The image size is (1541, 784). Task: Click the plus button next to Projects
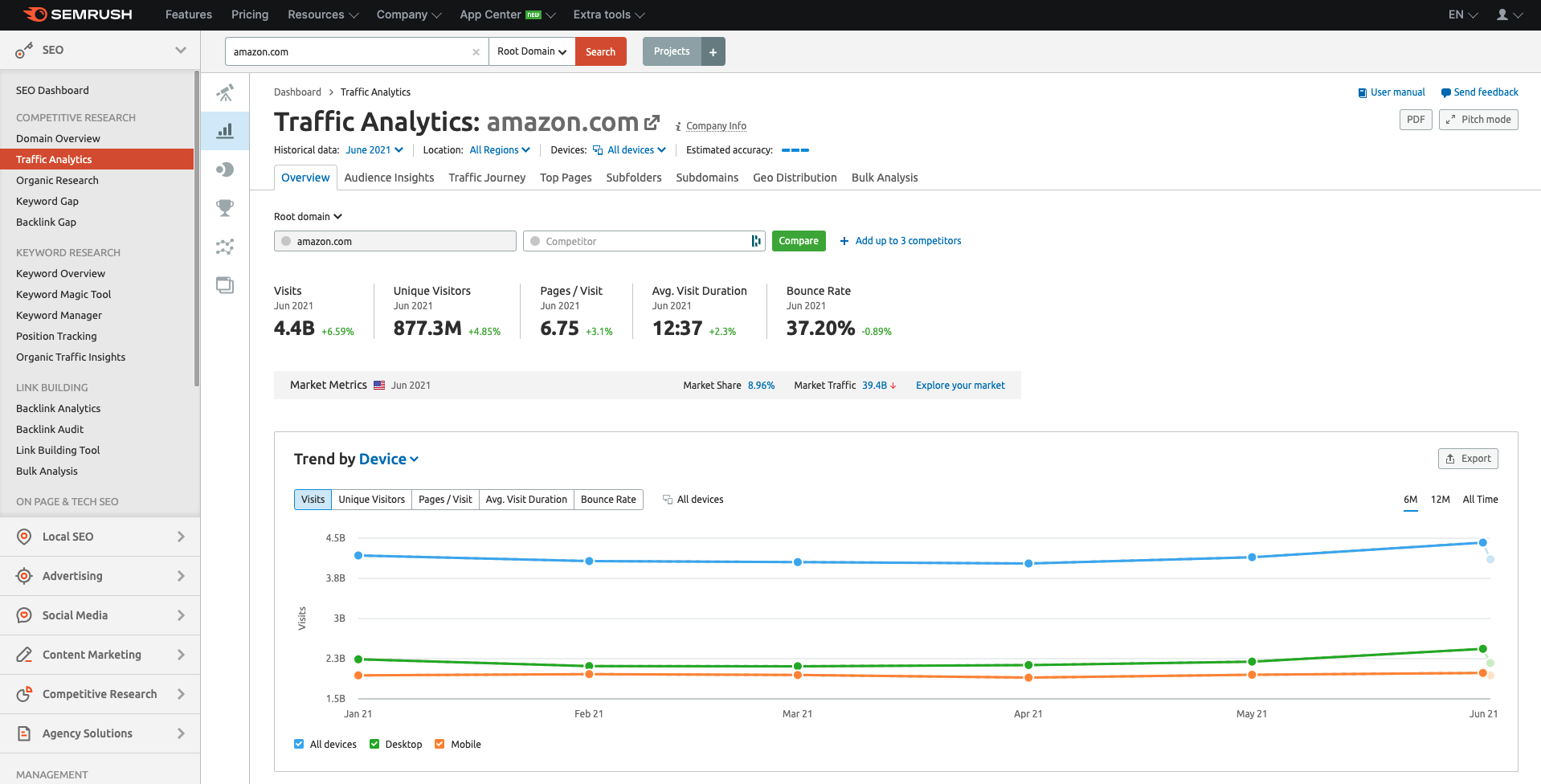[x=713, y=51]
